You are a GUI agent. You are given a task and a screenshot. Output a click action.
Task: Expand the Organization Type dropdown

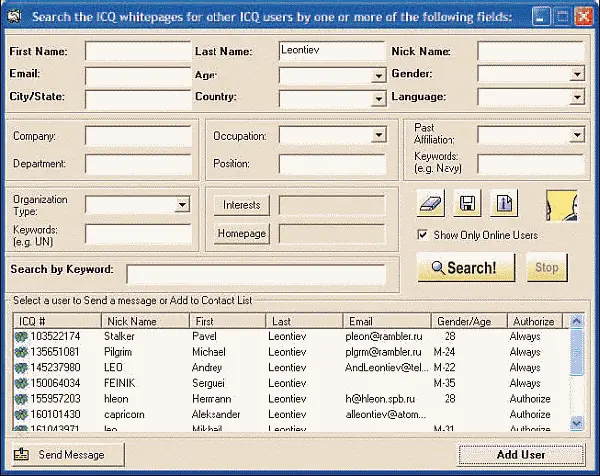click(x=182, y=204)
